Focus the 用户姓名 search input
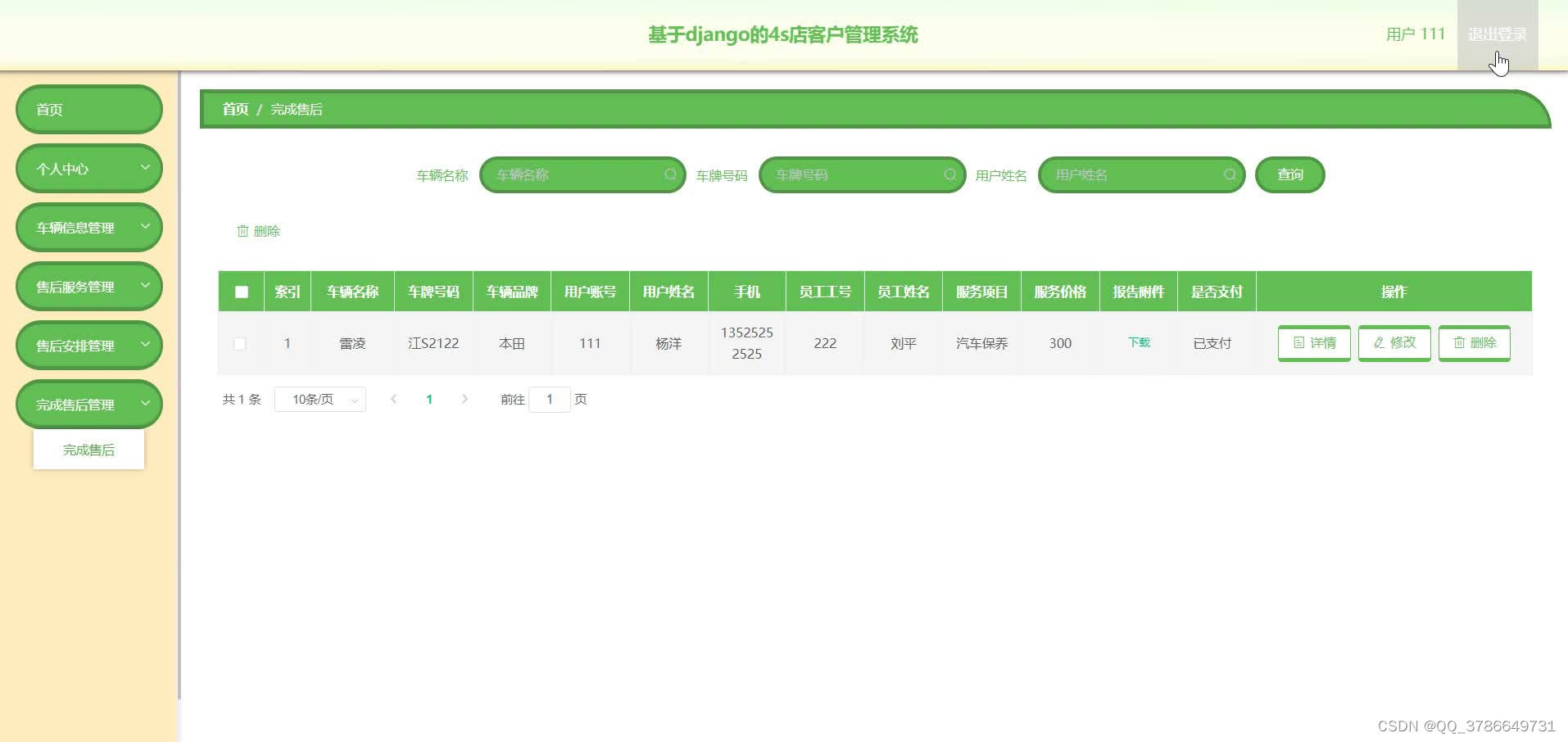The image size is (1568, 742). click(1141, 174)
